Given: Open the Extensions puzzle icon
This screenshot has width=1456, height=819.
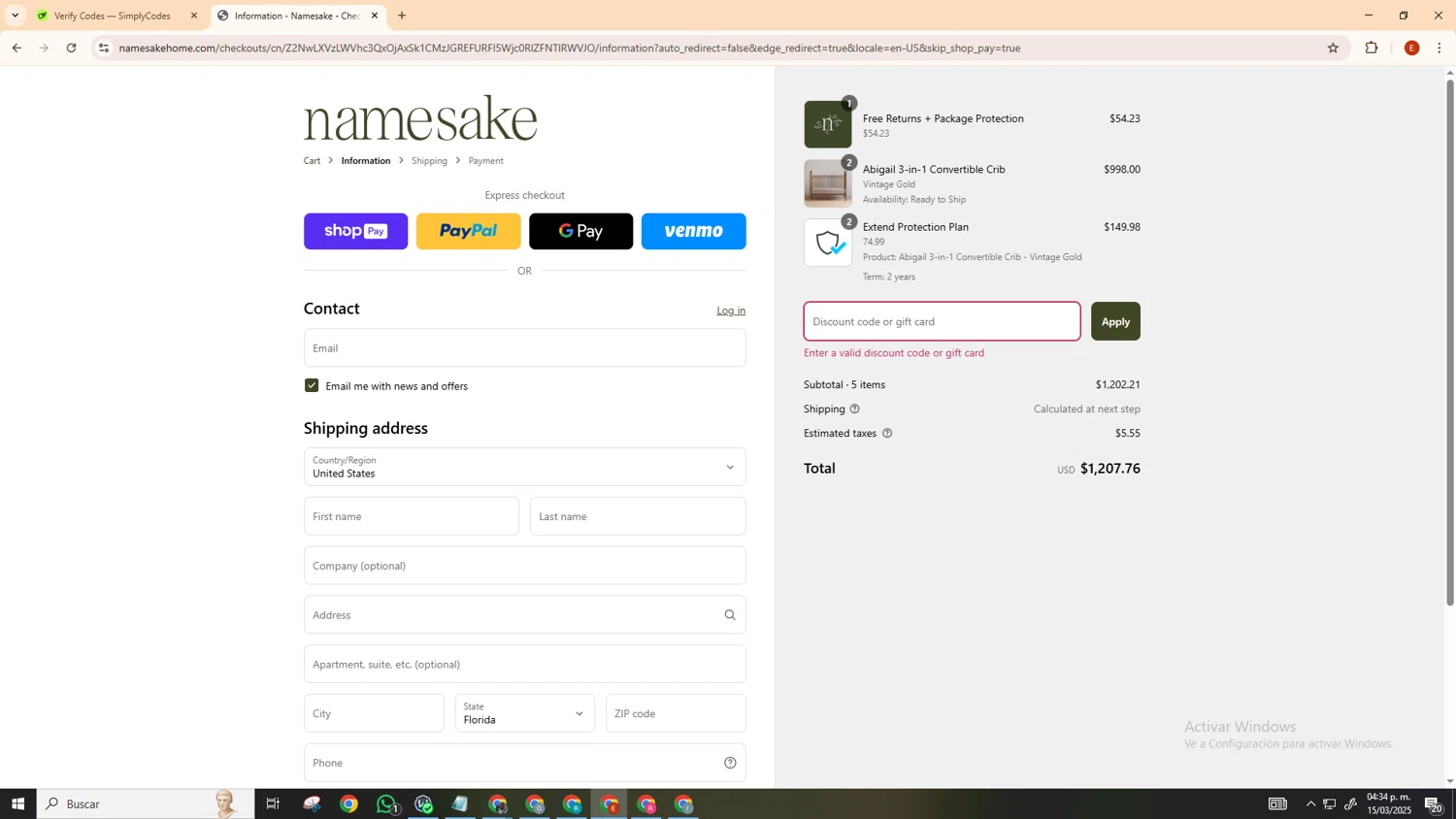Looking at the screenshot, I should click(1372, 48).
